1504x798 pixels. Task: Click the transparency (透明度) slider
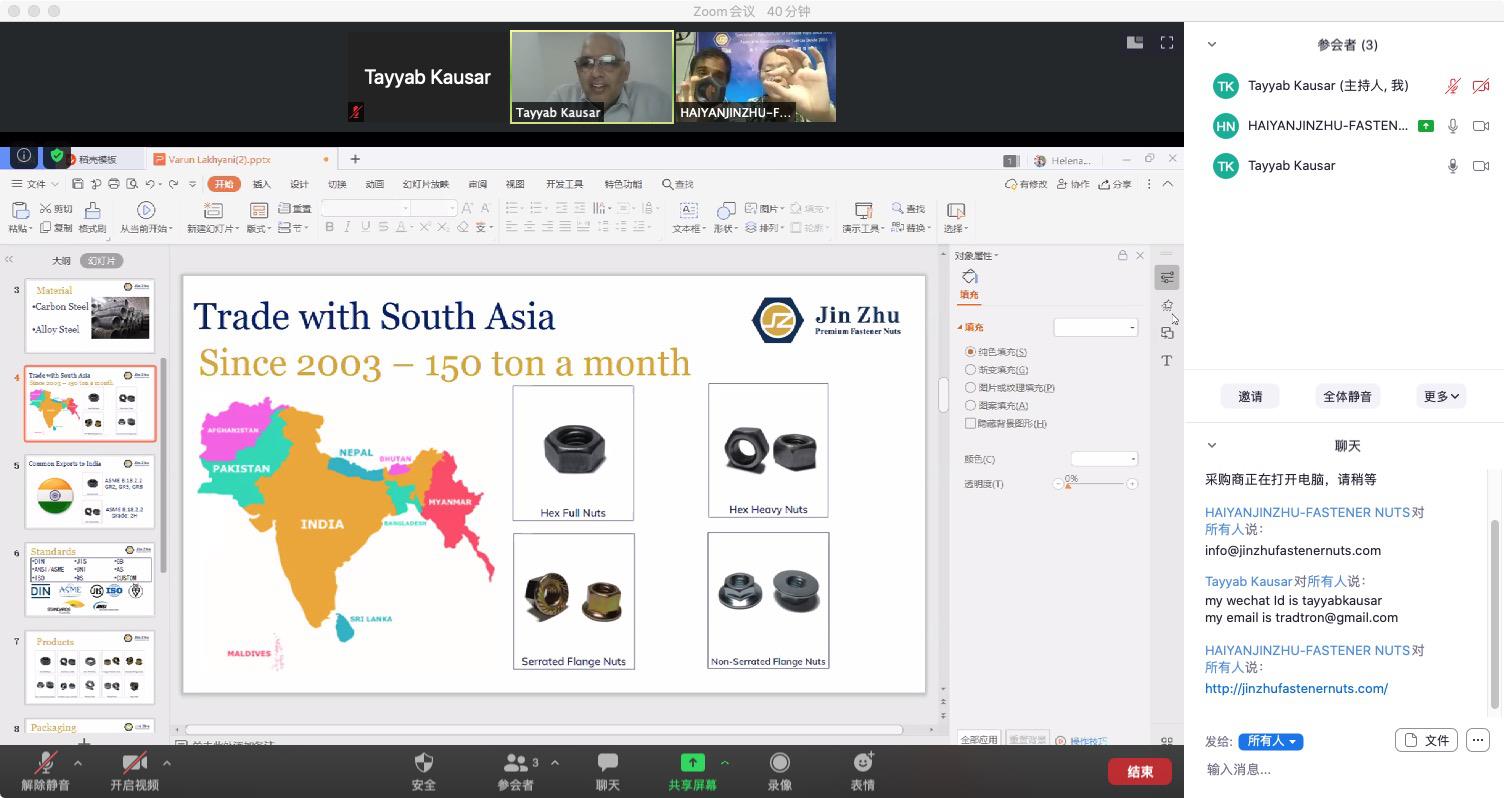[1094, 484]
